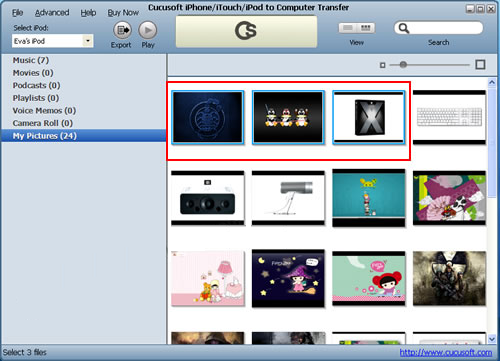Select the purple panda collage thumbnail

449,198
